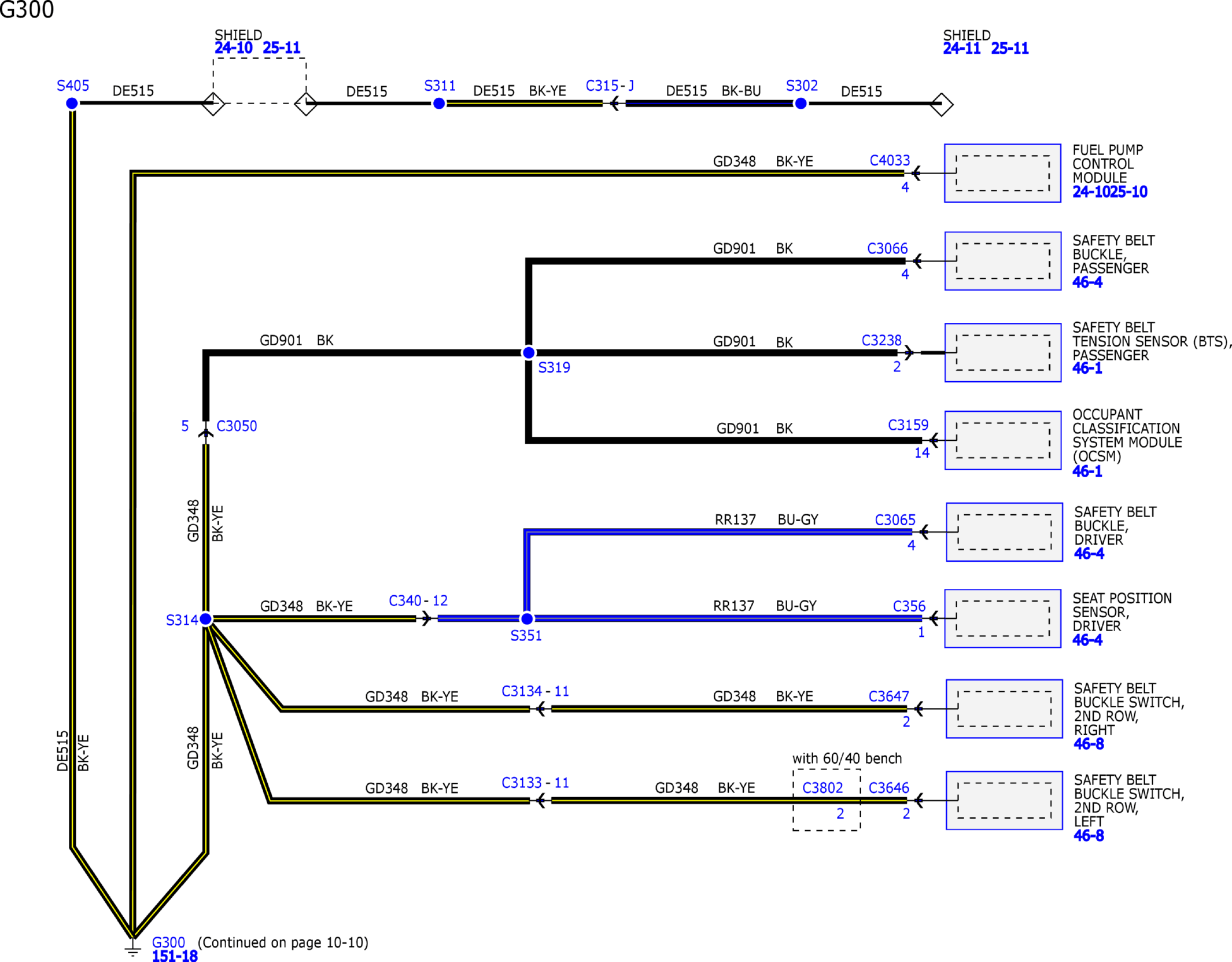Click the dashed C3802 bench connector box
The width and height of the screenshot is (1232, 962).
(827, 800)
